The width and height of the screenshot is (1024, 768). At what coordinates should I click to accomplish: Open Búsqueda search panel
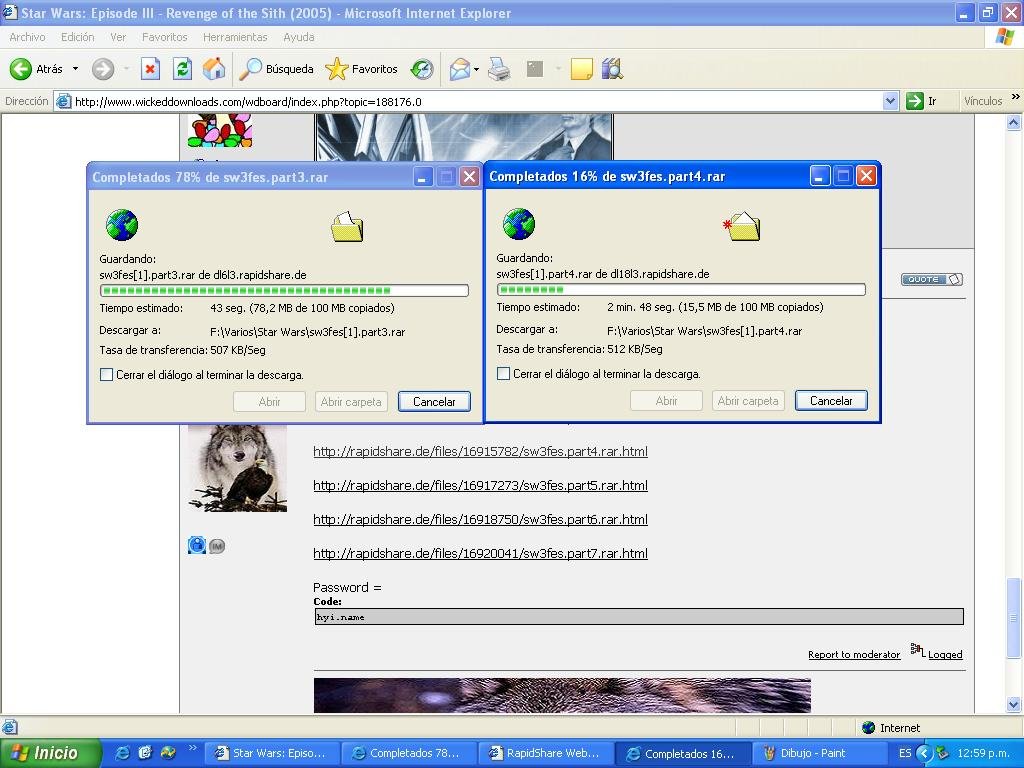(x=276, y=69)
